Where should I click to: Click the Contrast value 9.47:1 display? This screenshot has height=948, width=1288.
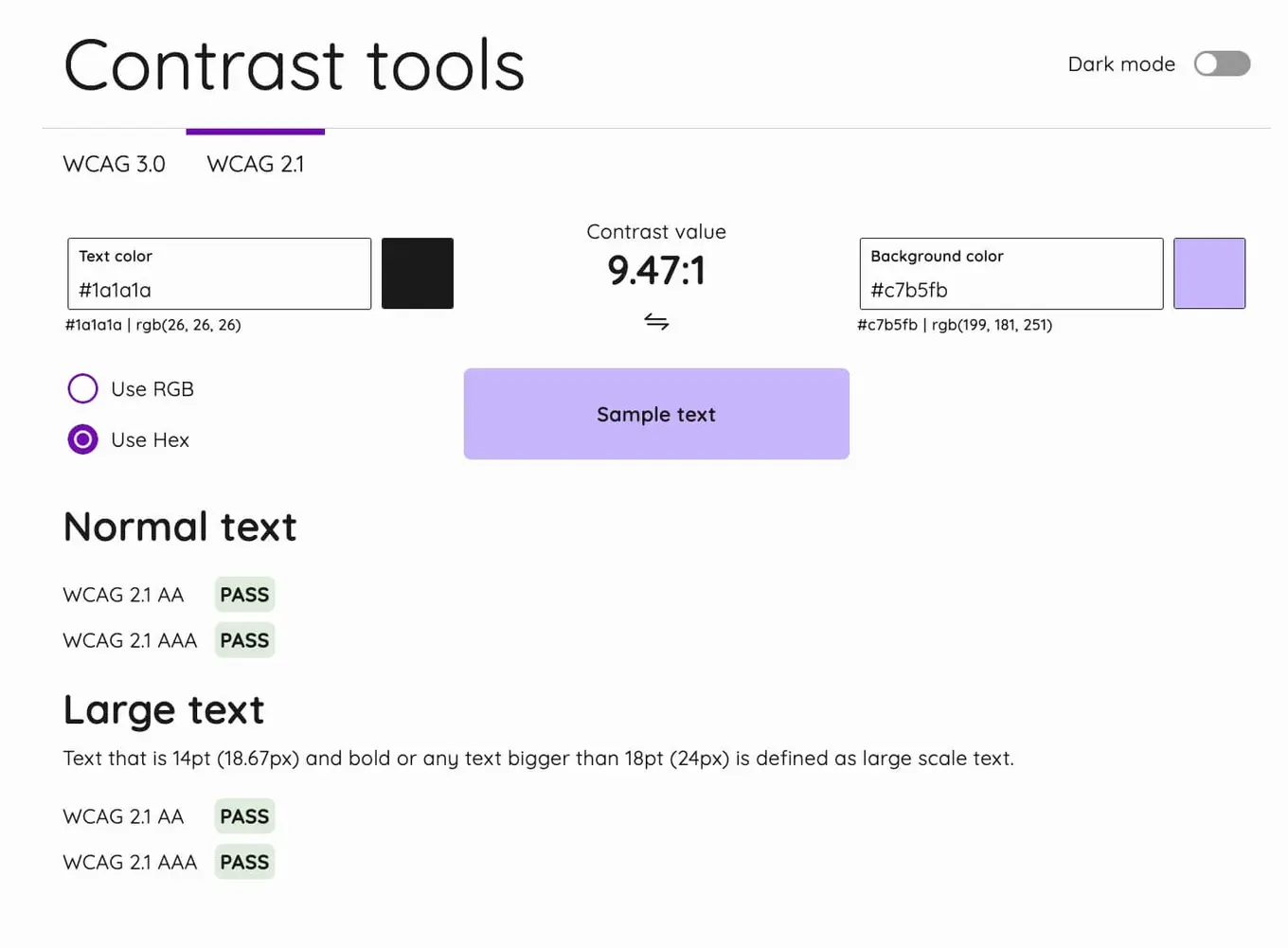coord(656,270)
